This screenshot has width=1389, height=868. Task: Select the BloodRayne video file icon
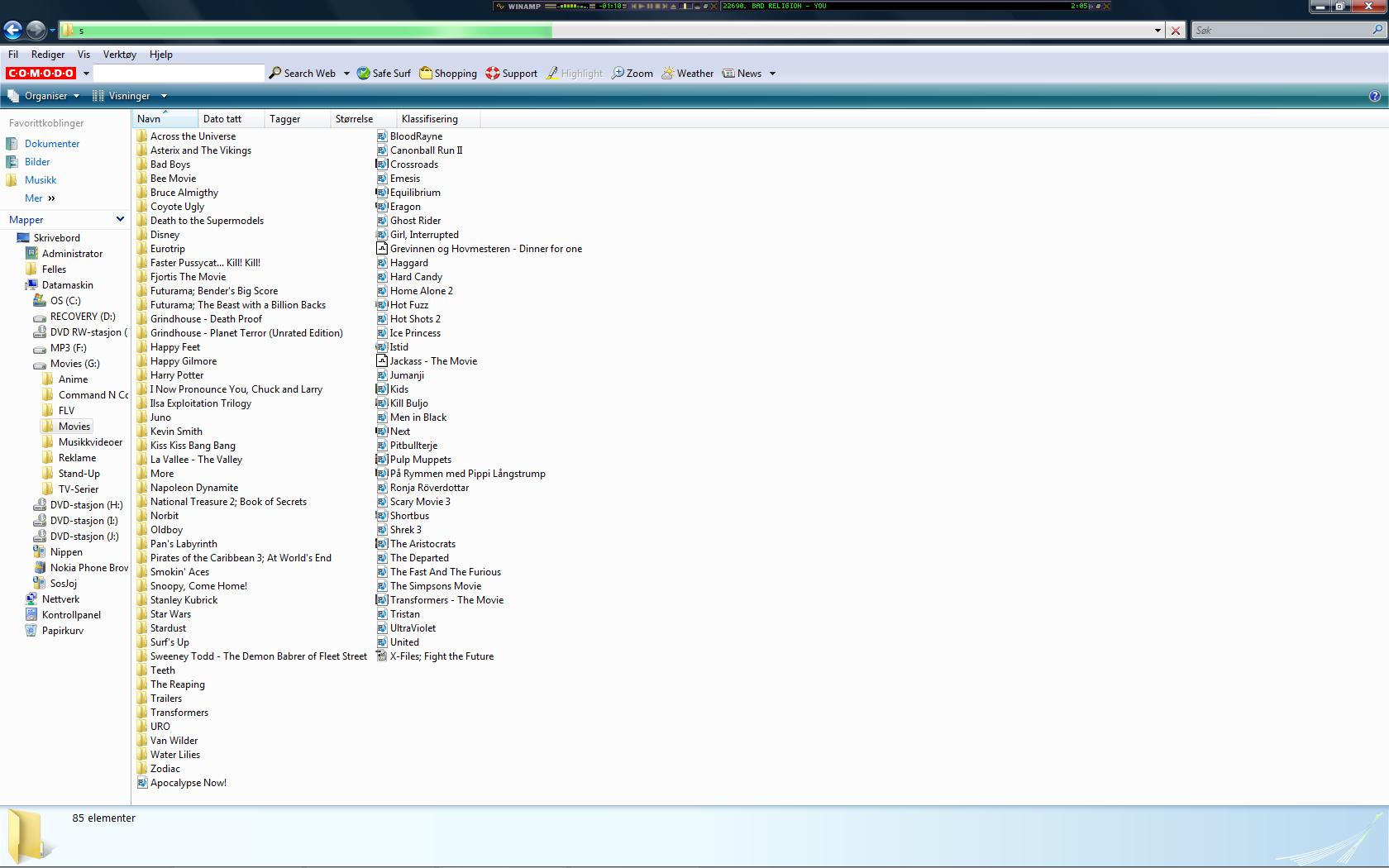tap(382, 136)
